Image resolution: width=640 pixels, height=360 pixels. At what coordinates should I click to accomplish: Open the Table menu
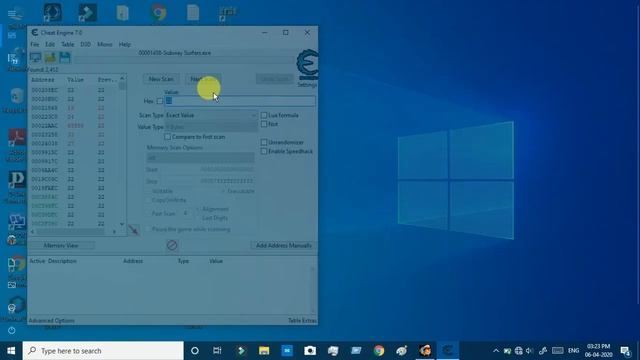pyautogui.click(x=67, y=44)
